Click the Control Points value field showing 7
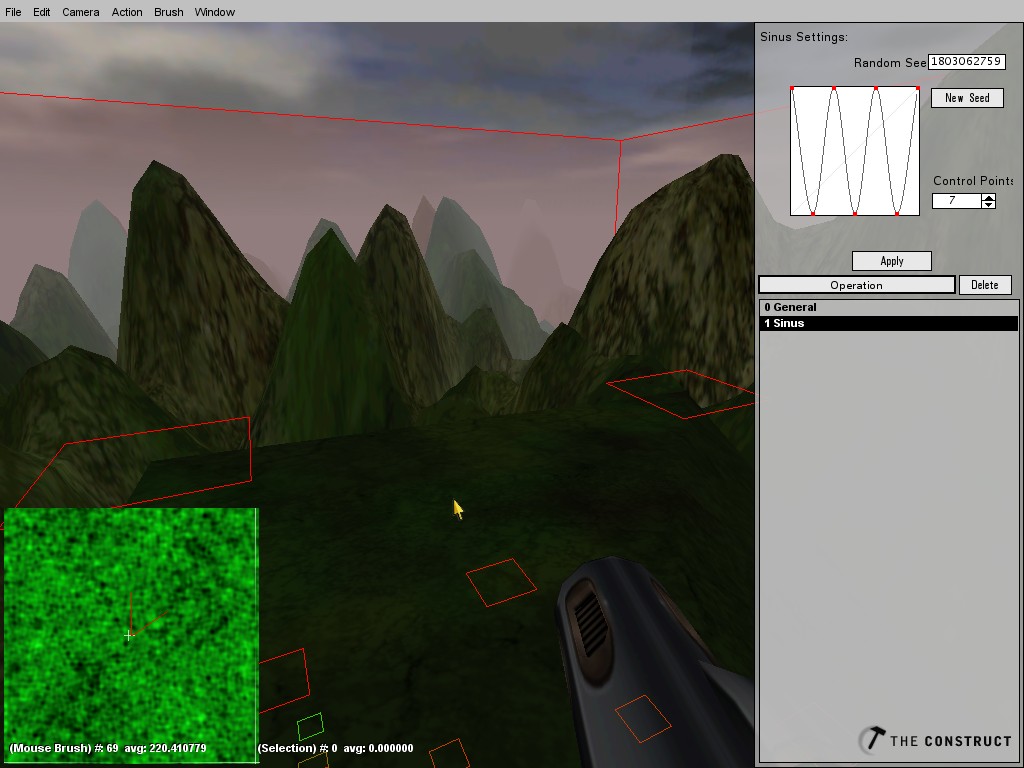1024x768 pixels. click(957, 200)
